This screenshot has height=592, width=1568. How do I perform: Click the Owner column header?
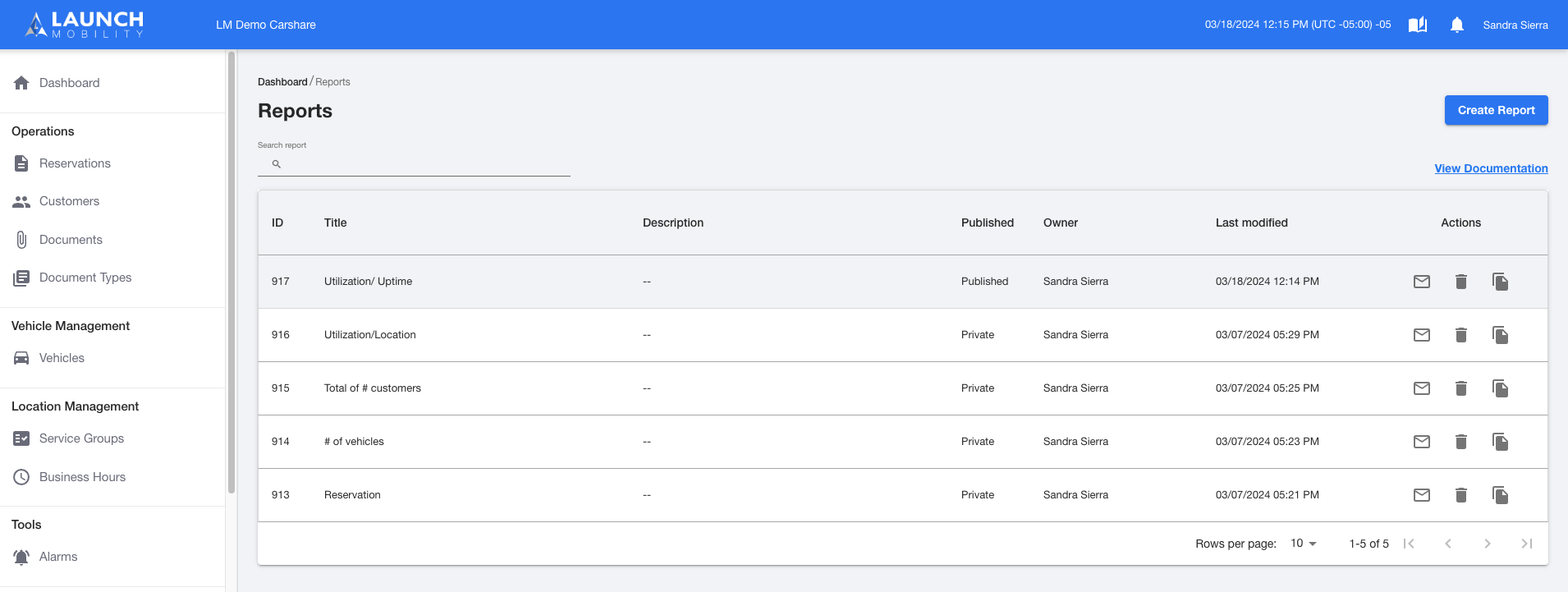point(1061,223)
